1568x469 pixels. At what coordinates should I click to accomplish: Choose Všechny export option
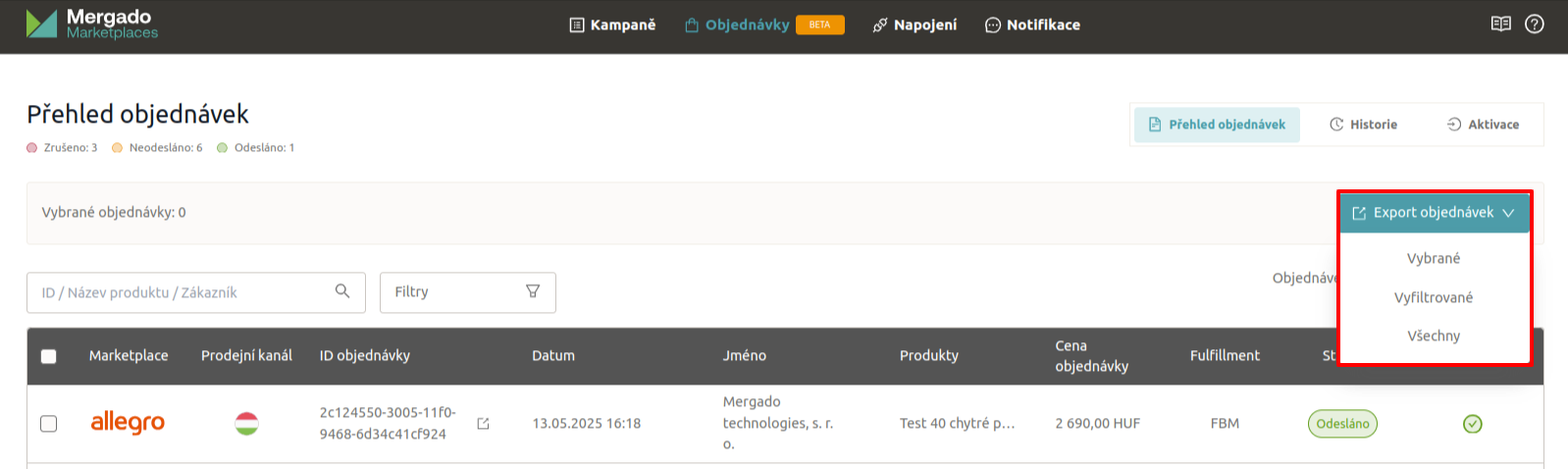point(1433,337)
